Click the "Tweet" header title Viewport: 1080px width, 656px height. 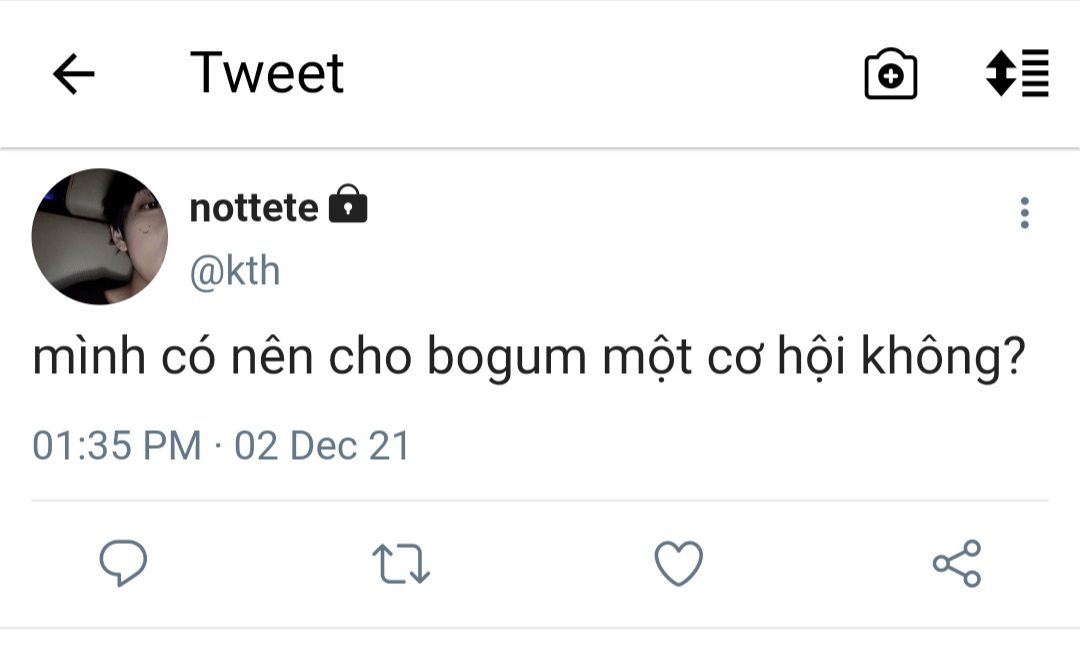pyautogui.click(x=267, y=73)
